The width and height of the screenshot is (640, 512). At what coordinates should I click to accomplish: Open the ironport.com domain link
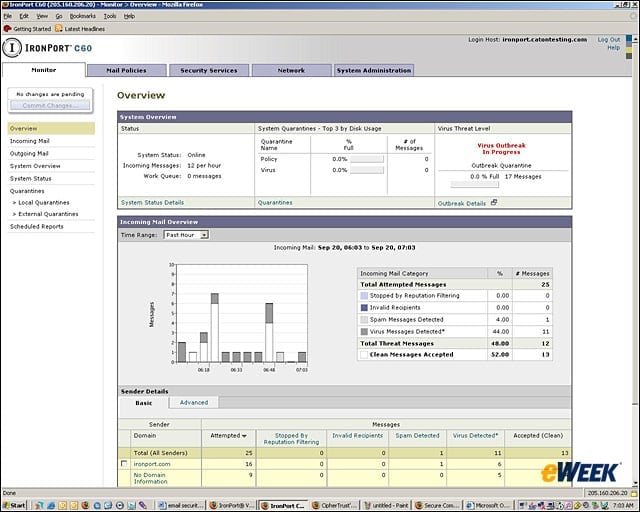coord(152,464)
